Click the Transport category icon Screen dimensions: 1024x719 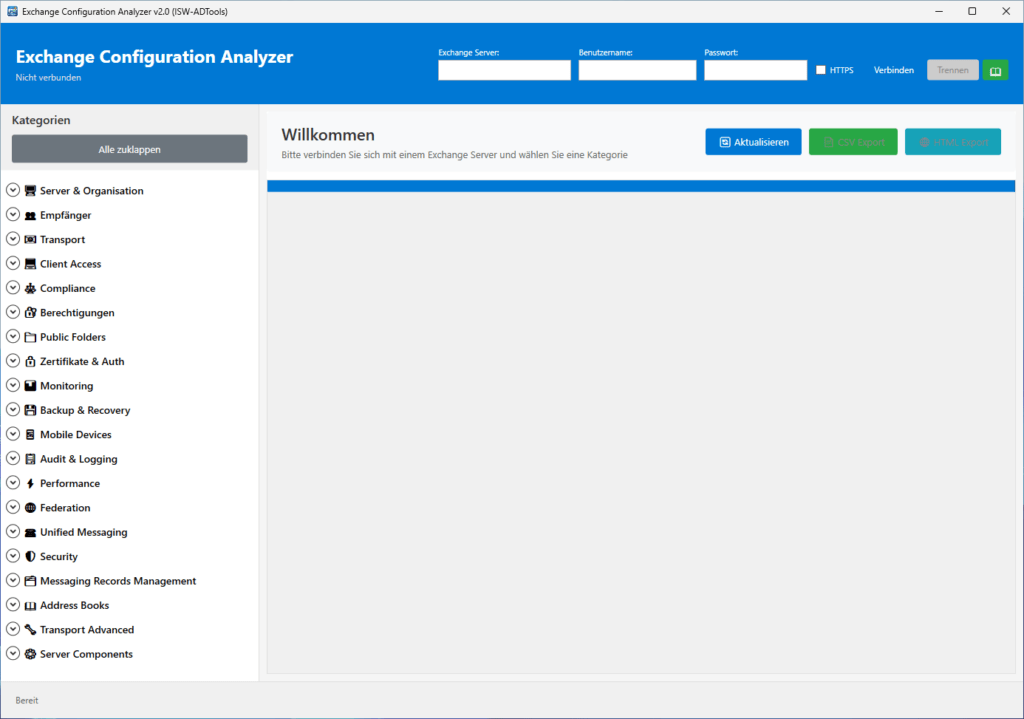30,239
